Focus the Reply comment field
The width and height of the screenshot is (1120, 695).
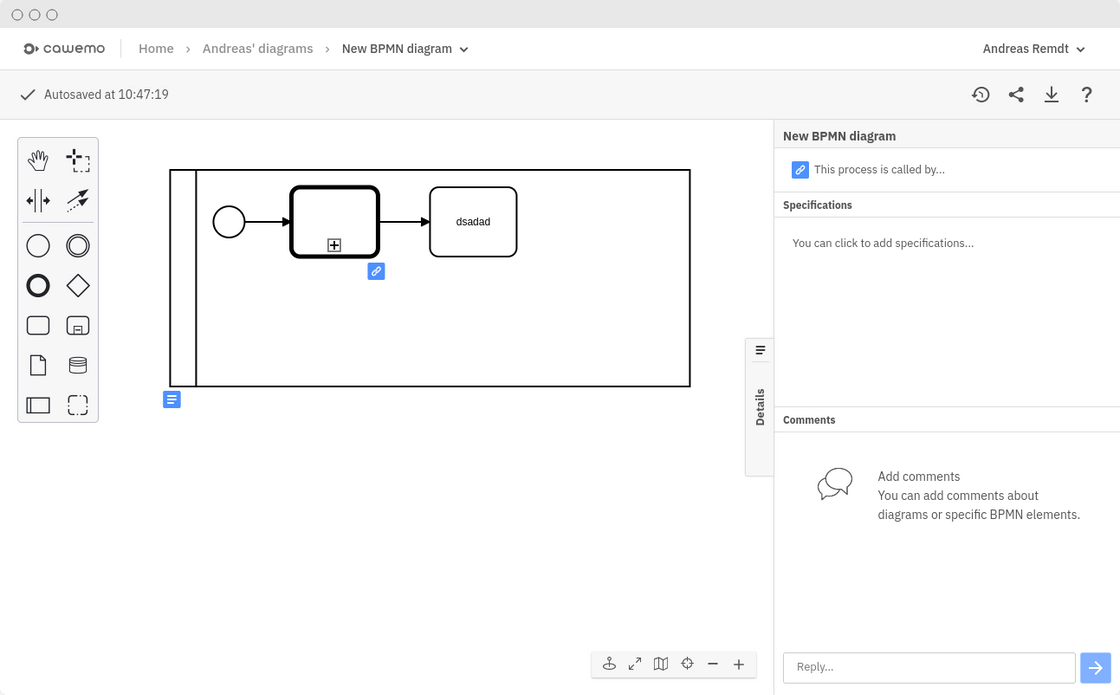pyautogui.click(x=928, y=667)
